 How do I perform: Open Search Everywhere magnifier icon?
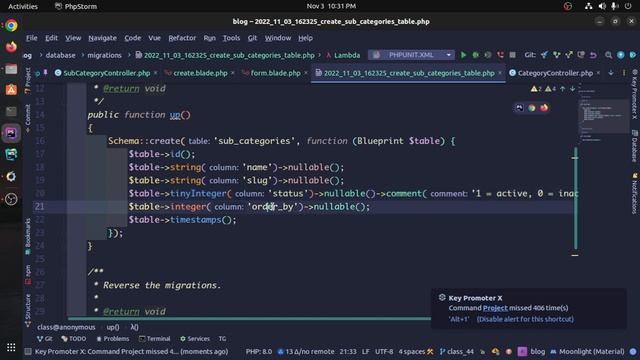click(x=608, y=55)
